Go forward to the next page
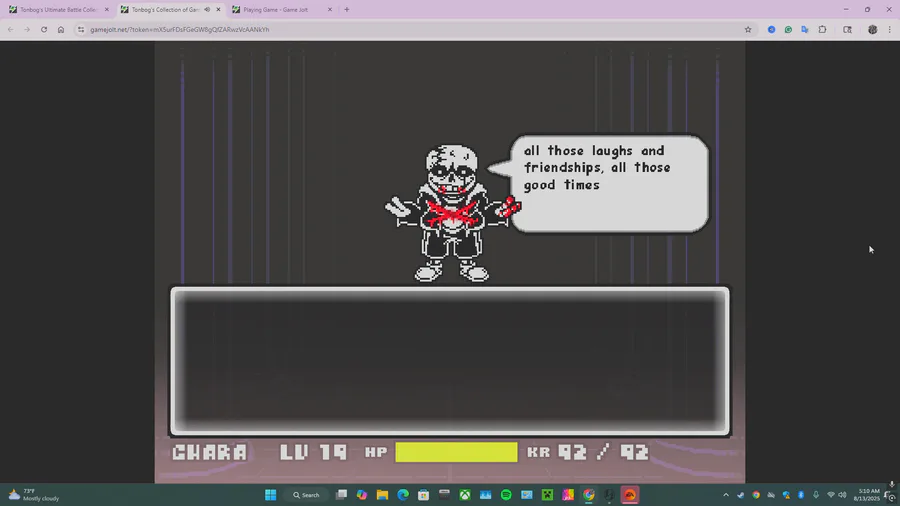Image resolution: width=900 pixels, height=506 pixels. tap(27, 29)
